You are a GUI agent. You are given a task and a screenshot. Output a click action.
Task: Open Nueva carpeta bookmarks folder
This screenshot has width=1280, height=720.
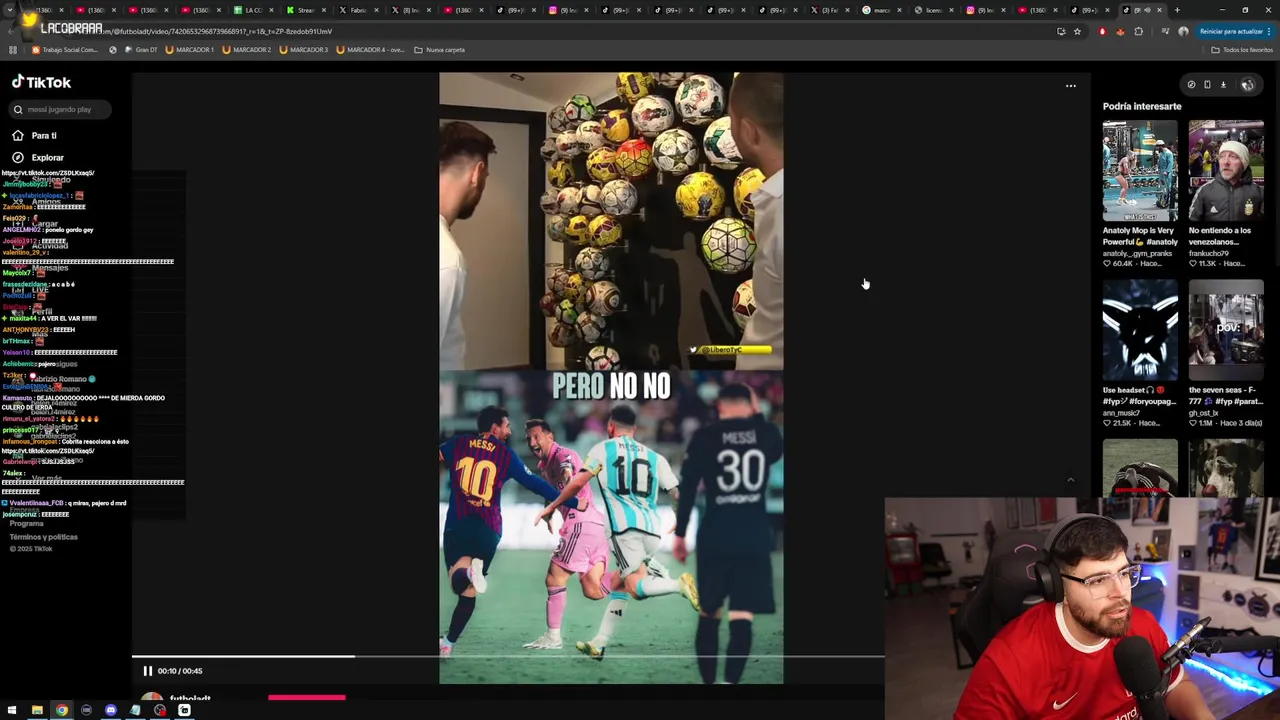(439, 50)
